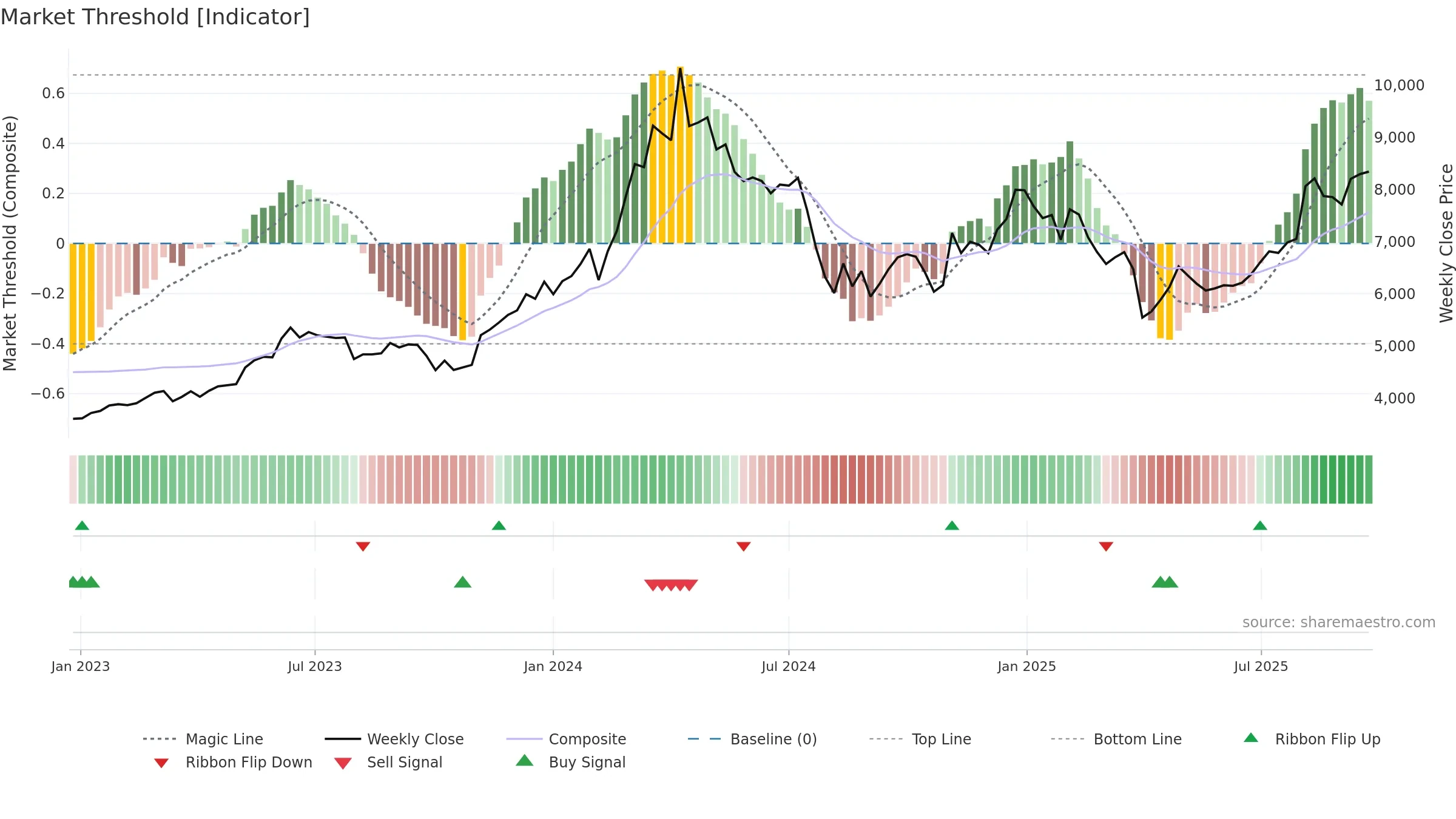Click the 0.2 composite axis label
This screenshot has width=1456, height=819.
[x=53, y=194]
